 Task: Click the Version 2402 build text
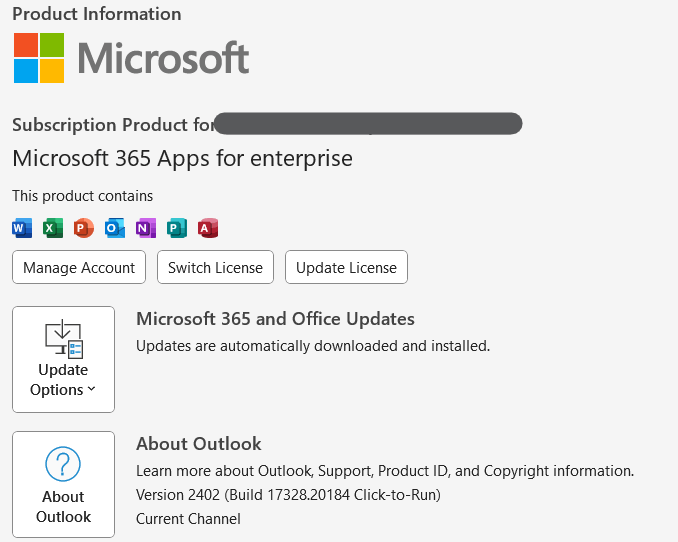[x=288, y=495]
